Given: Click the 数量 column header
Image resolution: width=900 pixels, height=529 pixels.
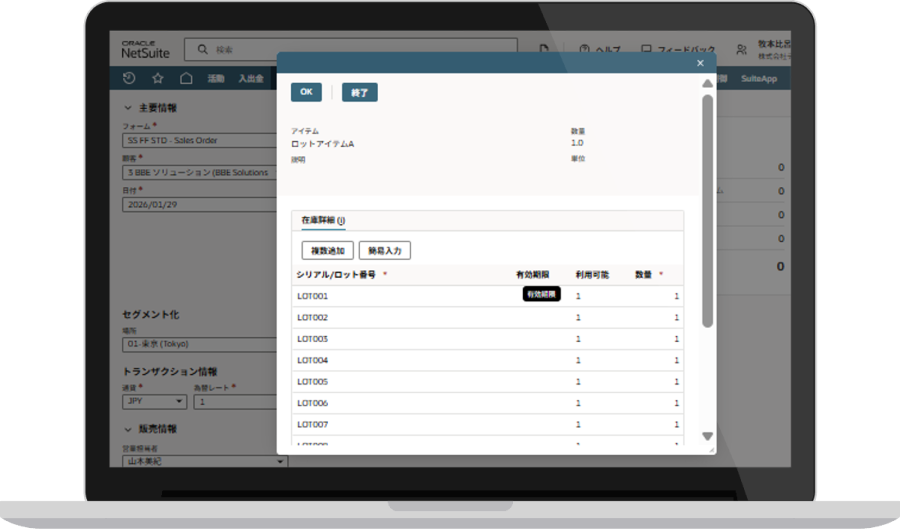Looking at the screenshot, I should [643, 275].
